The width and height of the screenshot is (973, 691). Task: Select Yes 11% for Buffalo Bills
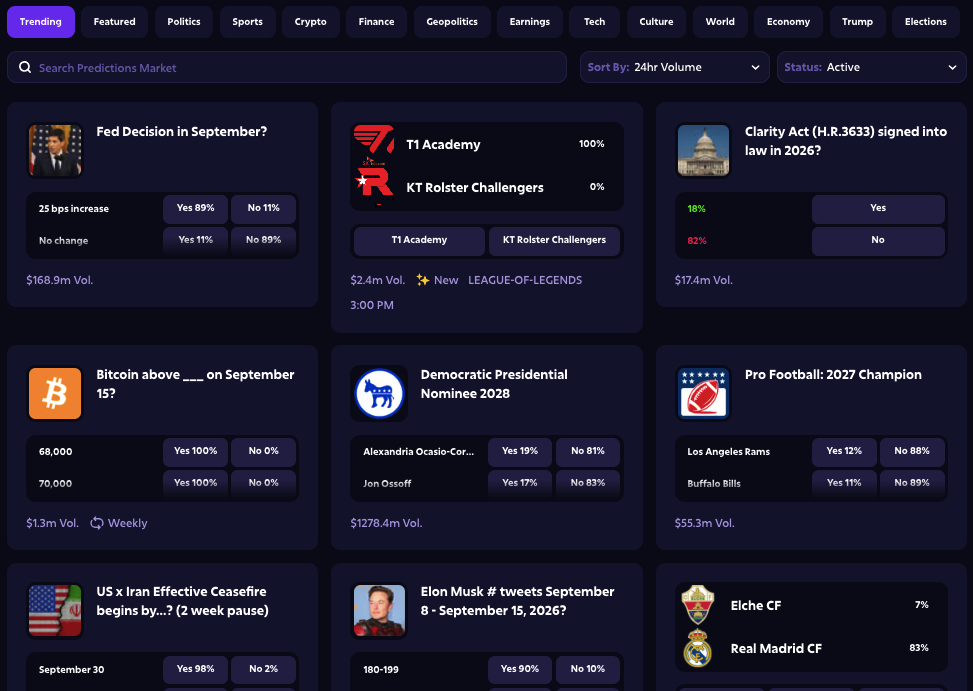(x=845, y=483)
